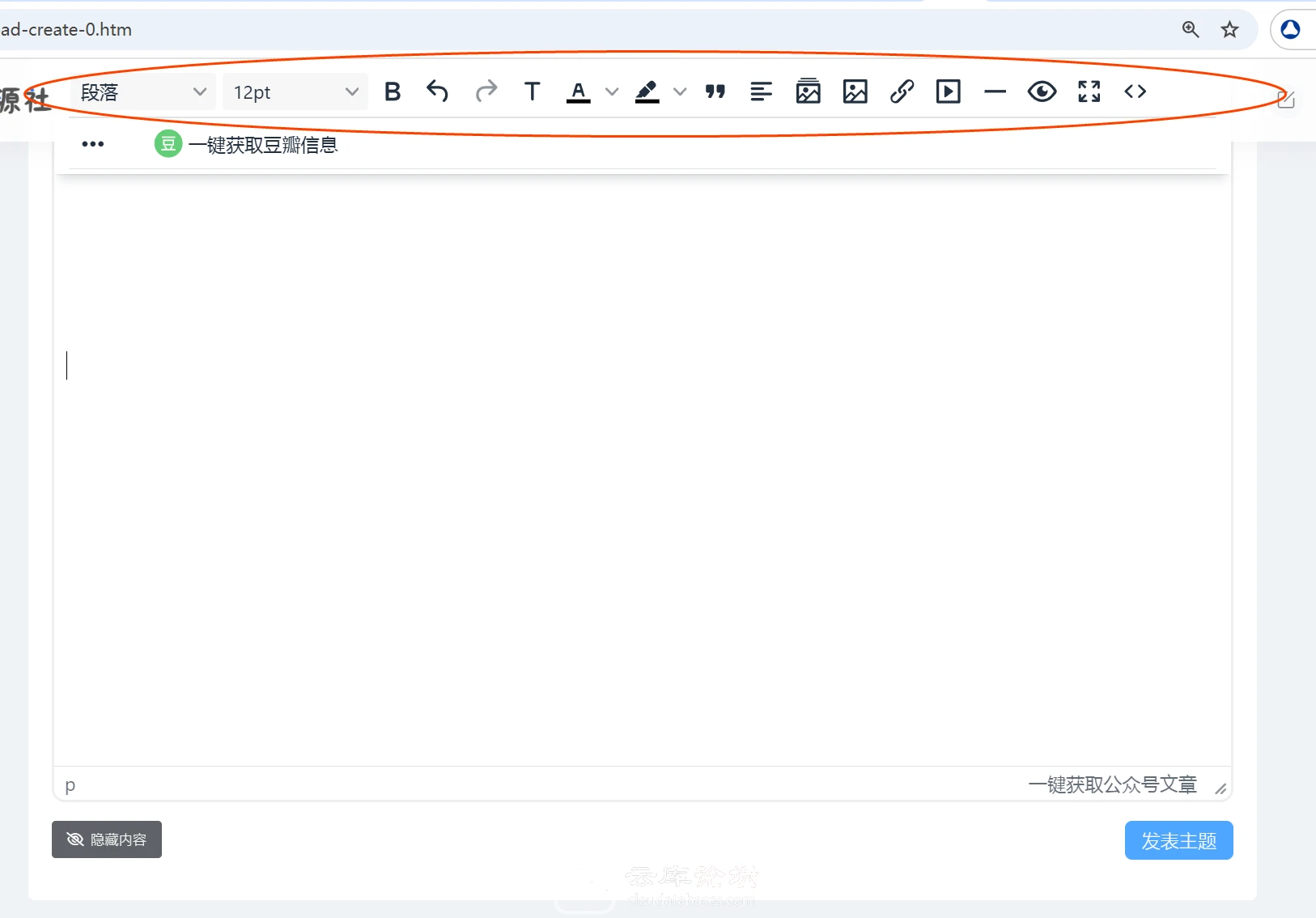Toggle bold formatting in editor toolbar
This screenshot has width=1316, height=918.
[393, 91]
